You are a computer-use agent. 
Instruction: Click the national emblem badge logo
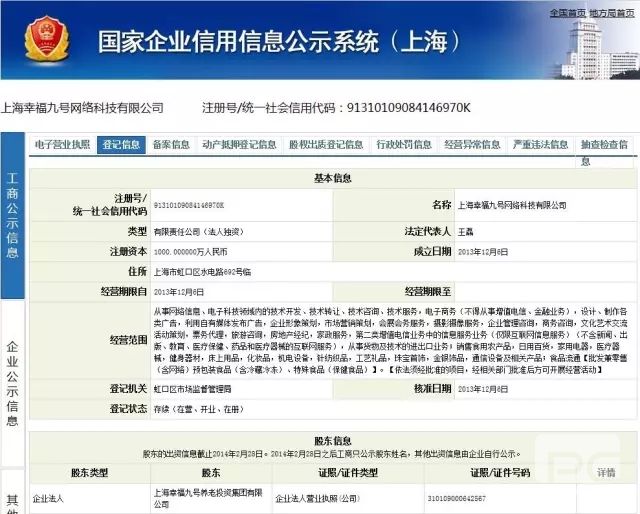click(x=46, y=38)
